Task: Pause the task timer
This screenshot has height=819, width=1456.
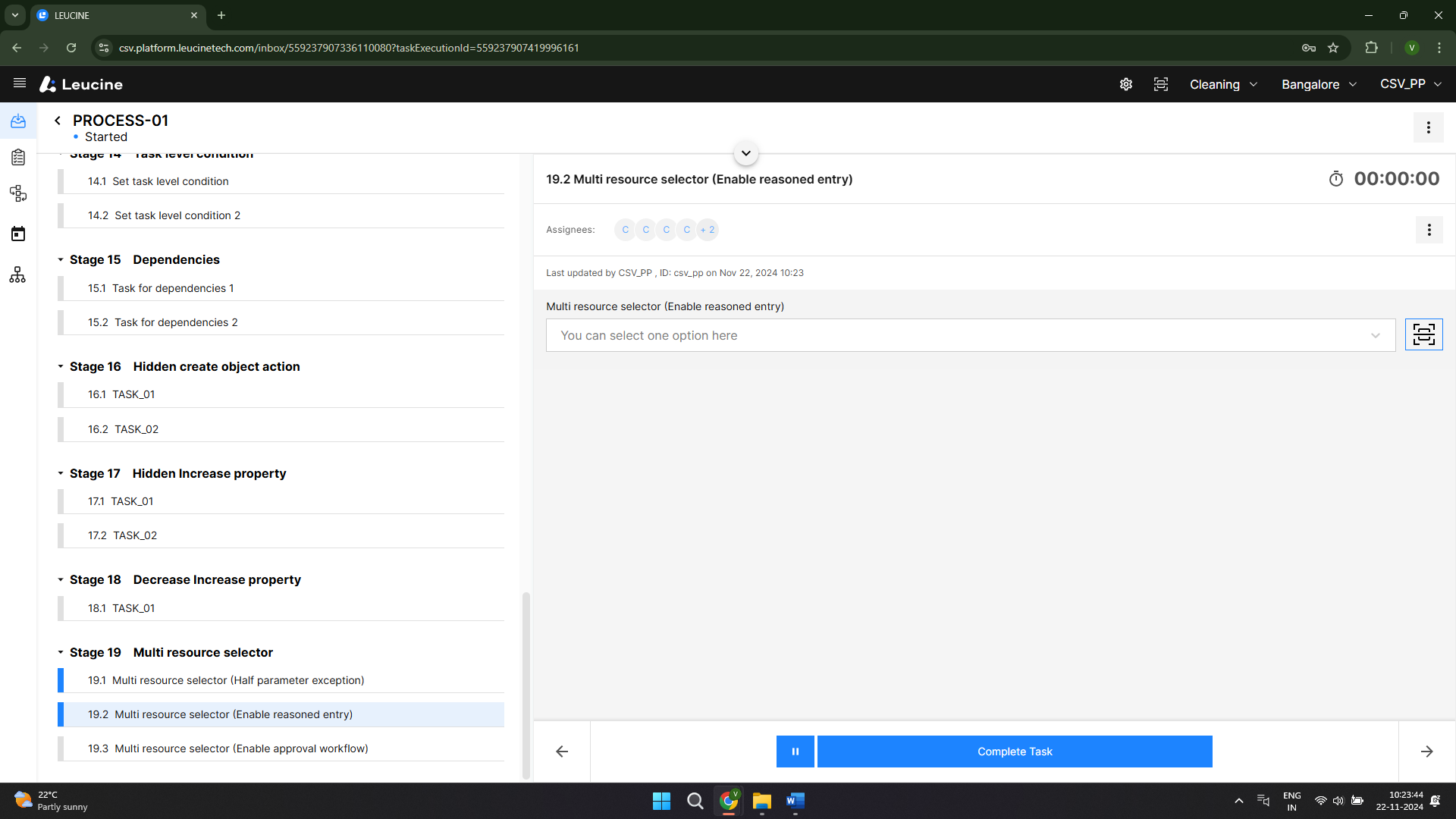Action: 795,751
